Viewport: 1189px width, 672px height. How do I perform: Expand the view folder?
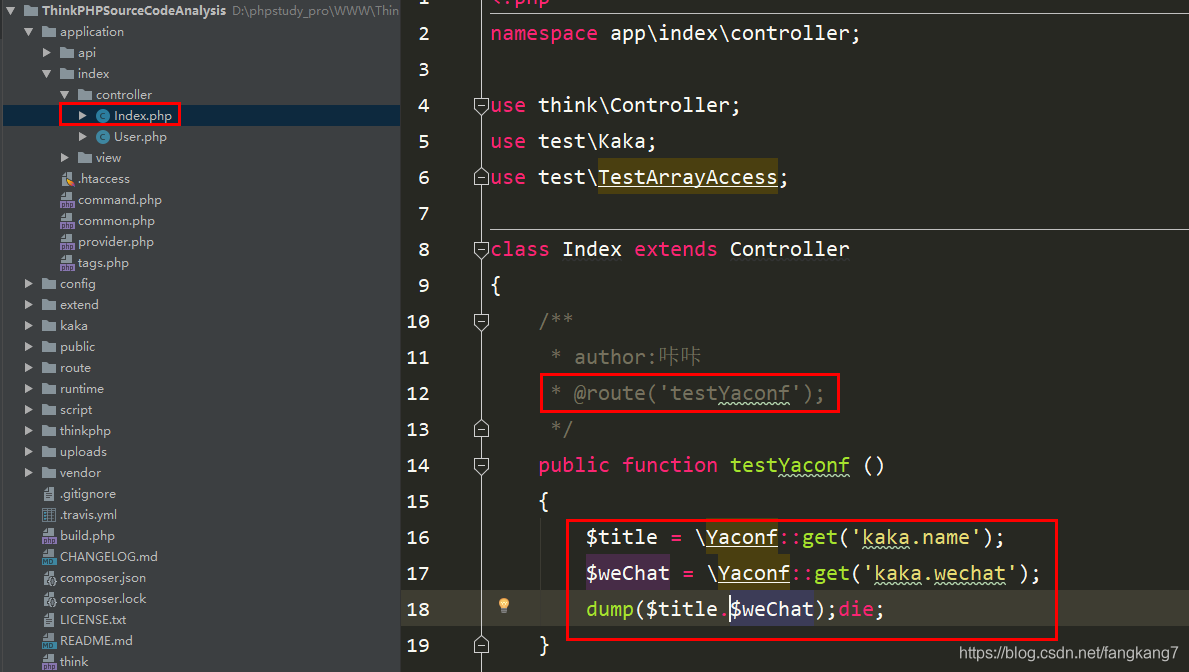(65, 158)
